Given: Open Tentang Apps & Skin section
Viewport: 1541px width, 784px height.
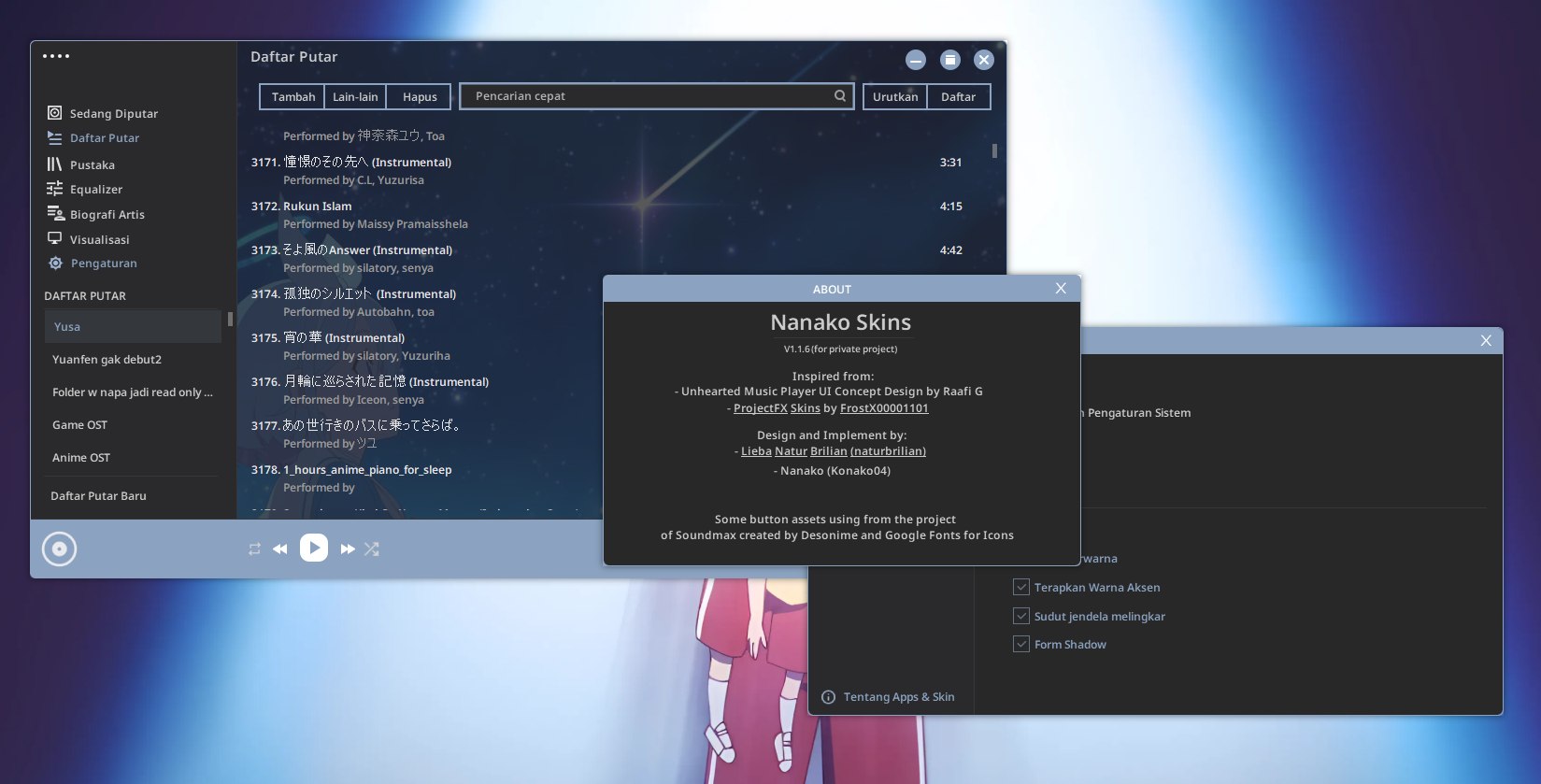Looking at the screenshot, I should point(897,697).
